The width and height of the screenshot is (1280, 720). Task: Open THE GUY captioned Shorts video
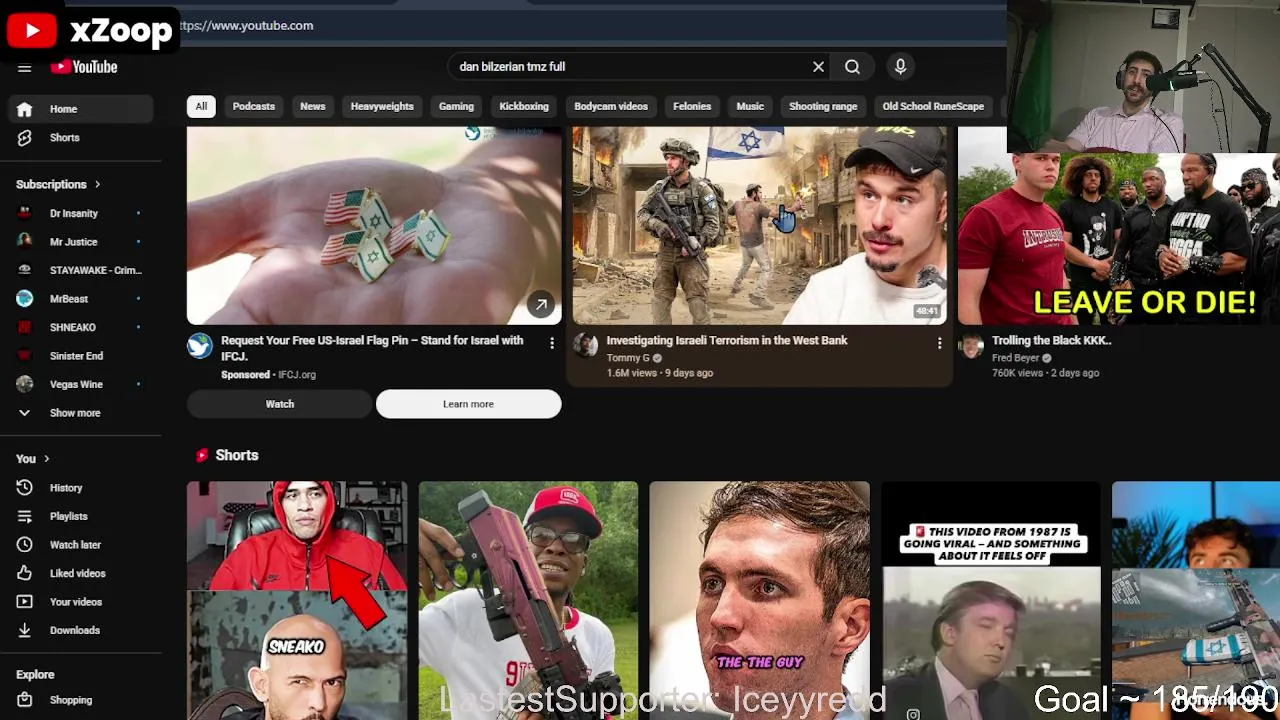pyautogui.click(x=760, y=600)
